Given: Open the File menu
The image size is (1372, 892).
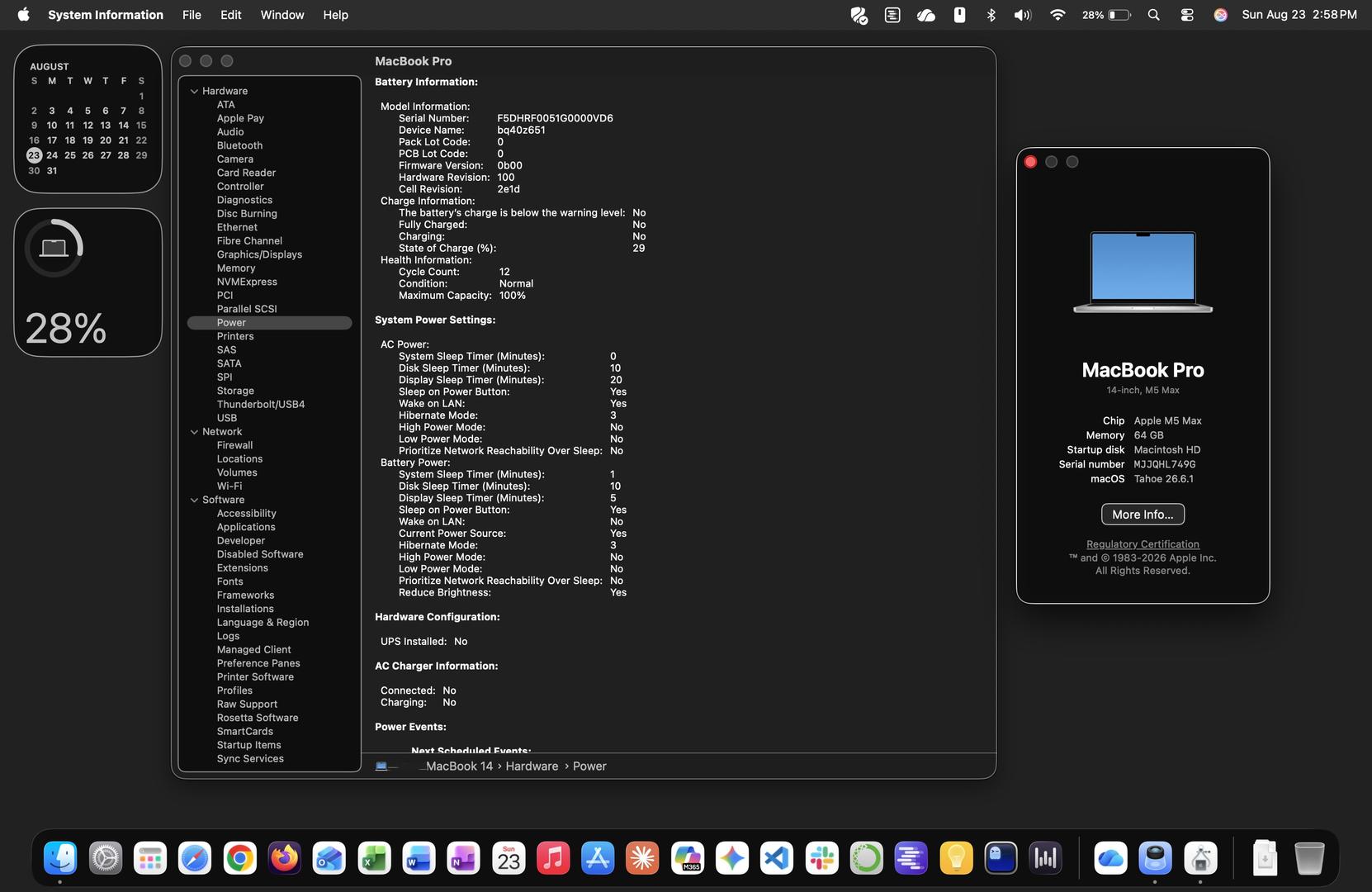Looking at the screenshot, I should [192, 15].
